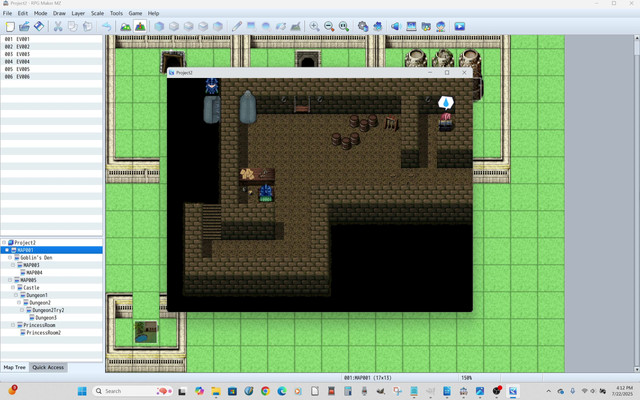Open the Sound Test speaker icon
Image resolution: width=640 pixels, height=400 pixels.
[x=396, y=27]
